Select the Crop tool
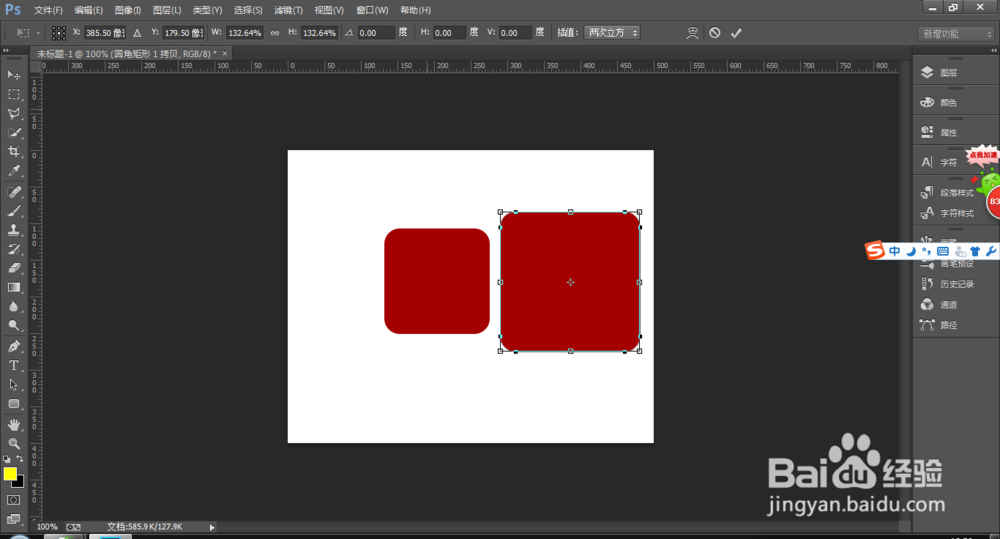Screen dimensions: 1000x539 (x=13, y=152)
